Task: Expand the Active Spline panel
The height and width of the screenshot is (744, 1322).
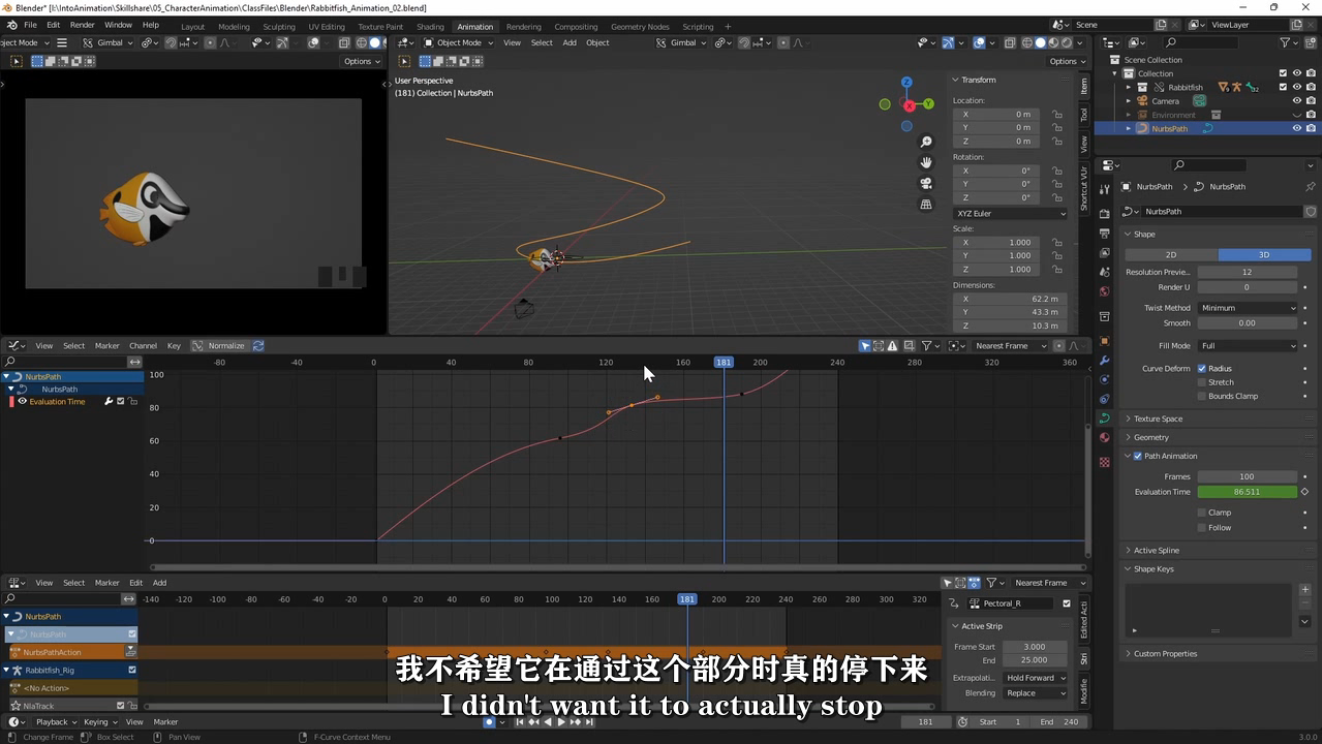Action: click(1156, 550)
